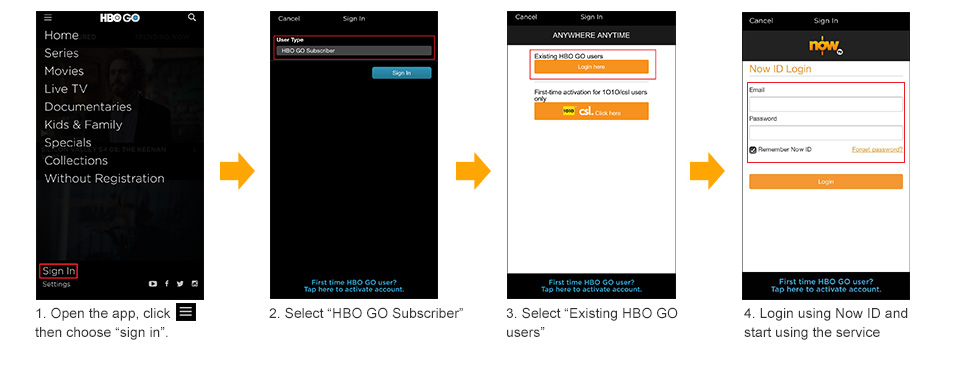Open Live TV menu entry

(x=66, y=89)
